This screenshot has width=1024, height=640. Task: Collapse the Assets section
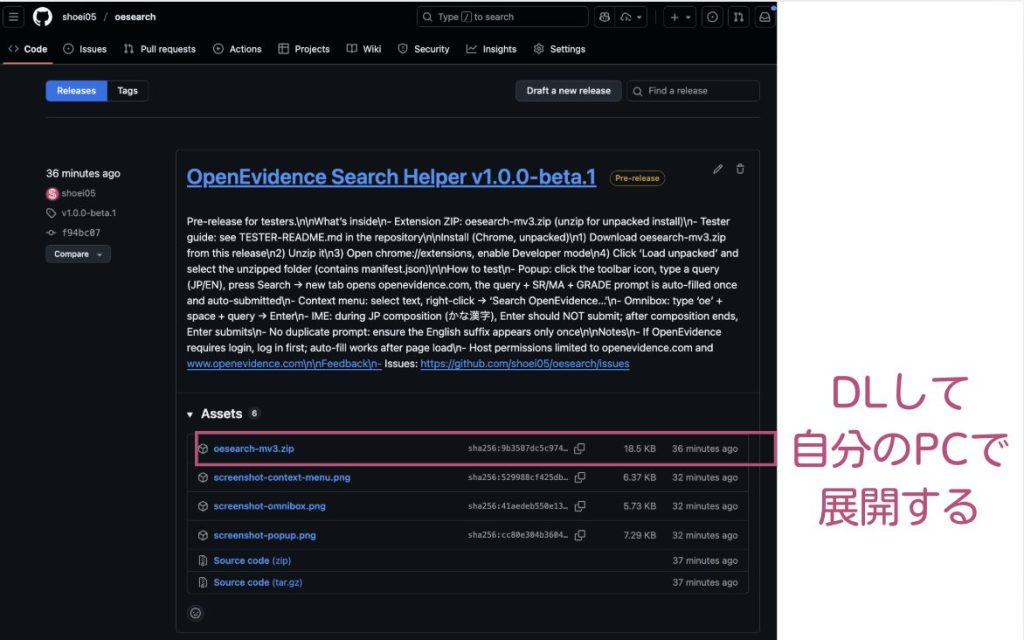[191, 414]
